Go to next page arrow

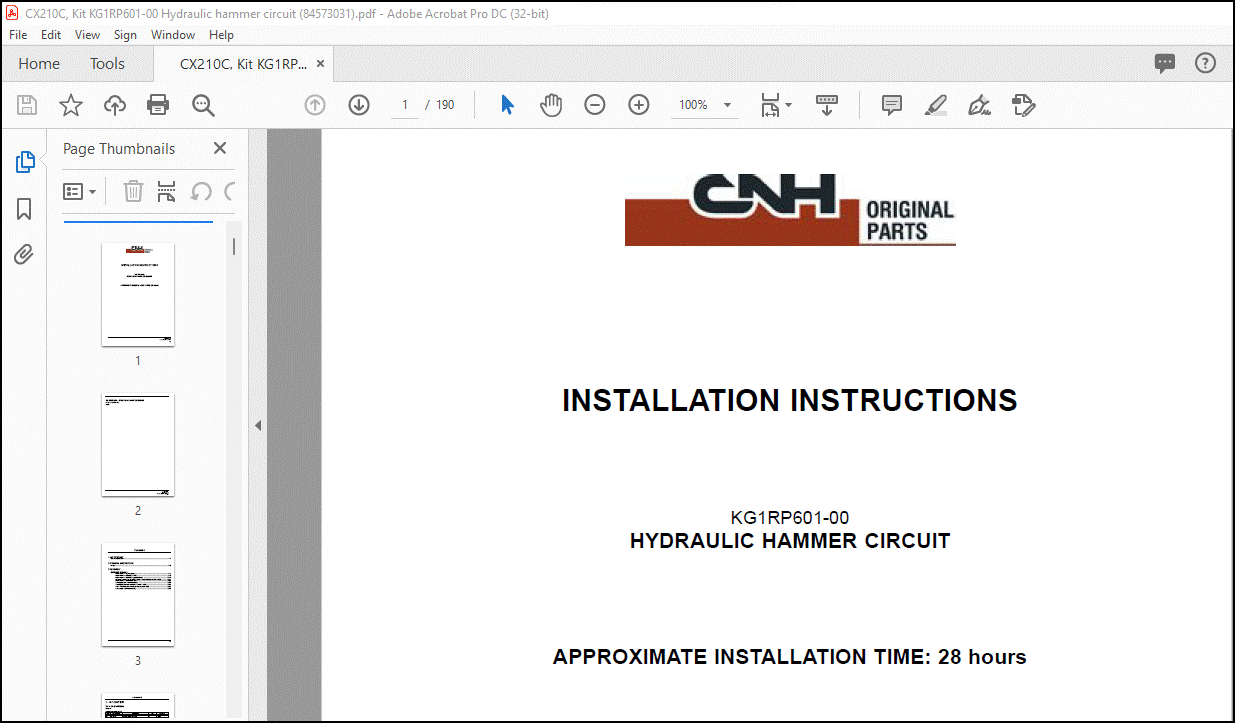point(359,105)
